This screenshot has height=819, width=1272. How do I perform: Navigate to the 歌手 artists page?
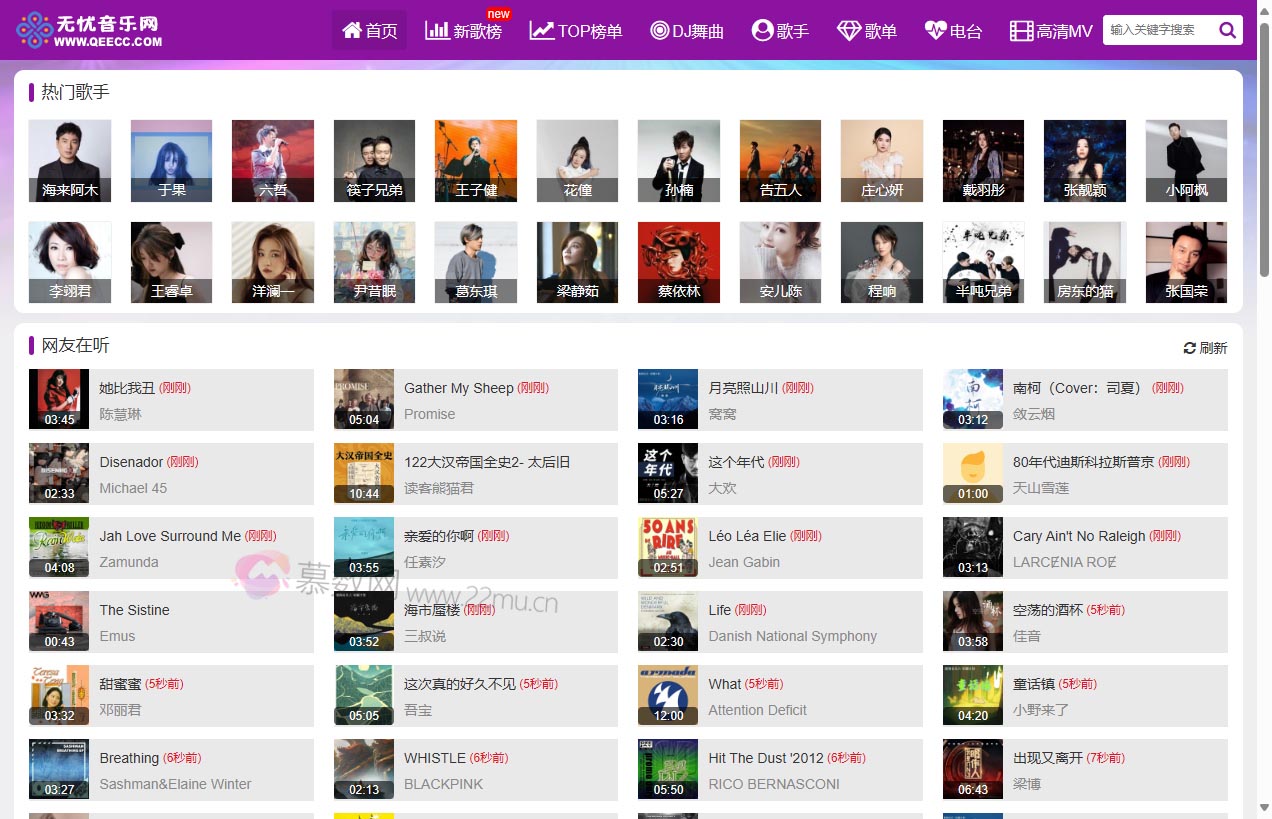[780, 31]
